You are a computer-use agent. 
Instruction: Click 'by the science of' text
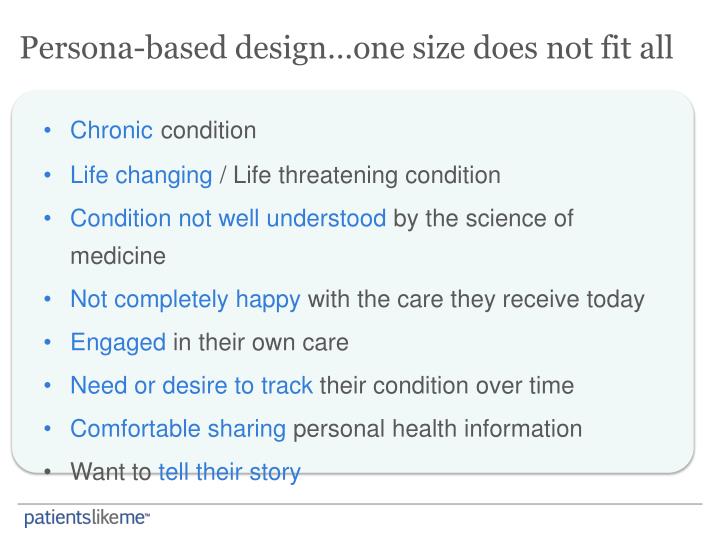click(483, 218)
